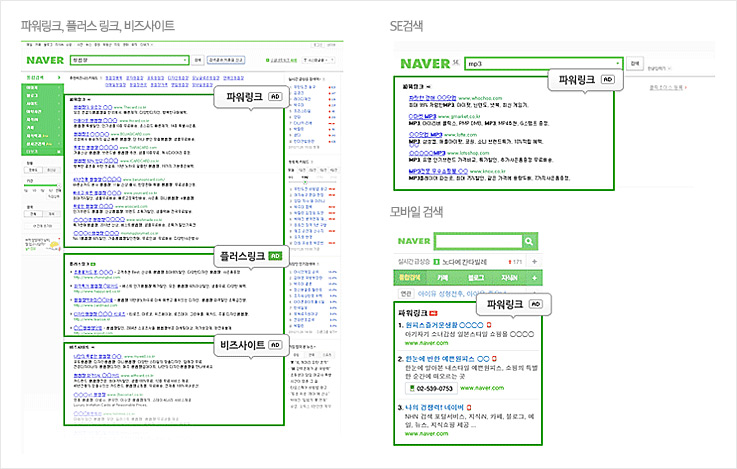This screenshot has width=737, height=469.
Task: Click the NAVER logo above the 파워링크 desktop mockup
Action: click(45, 60)
